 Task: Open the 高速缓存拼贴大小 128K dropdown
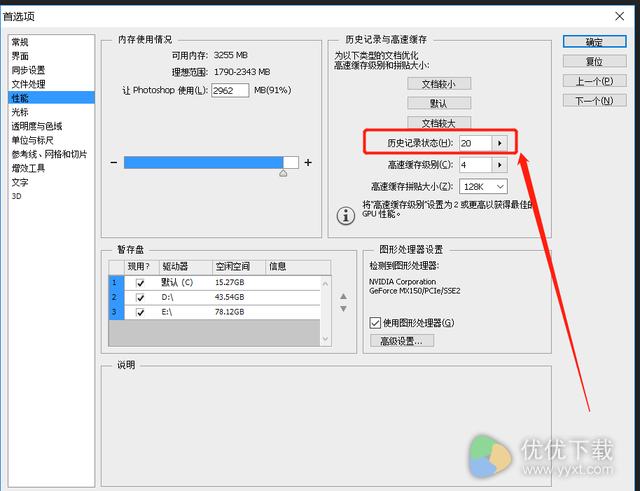pyautogui.click(x=483, y=187)
